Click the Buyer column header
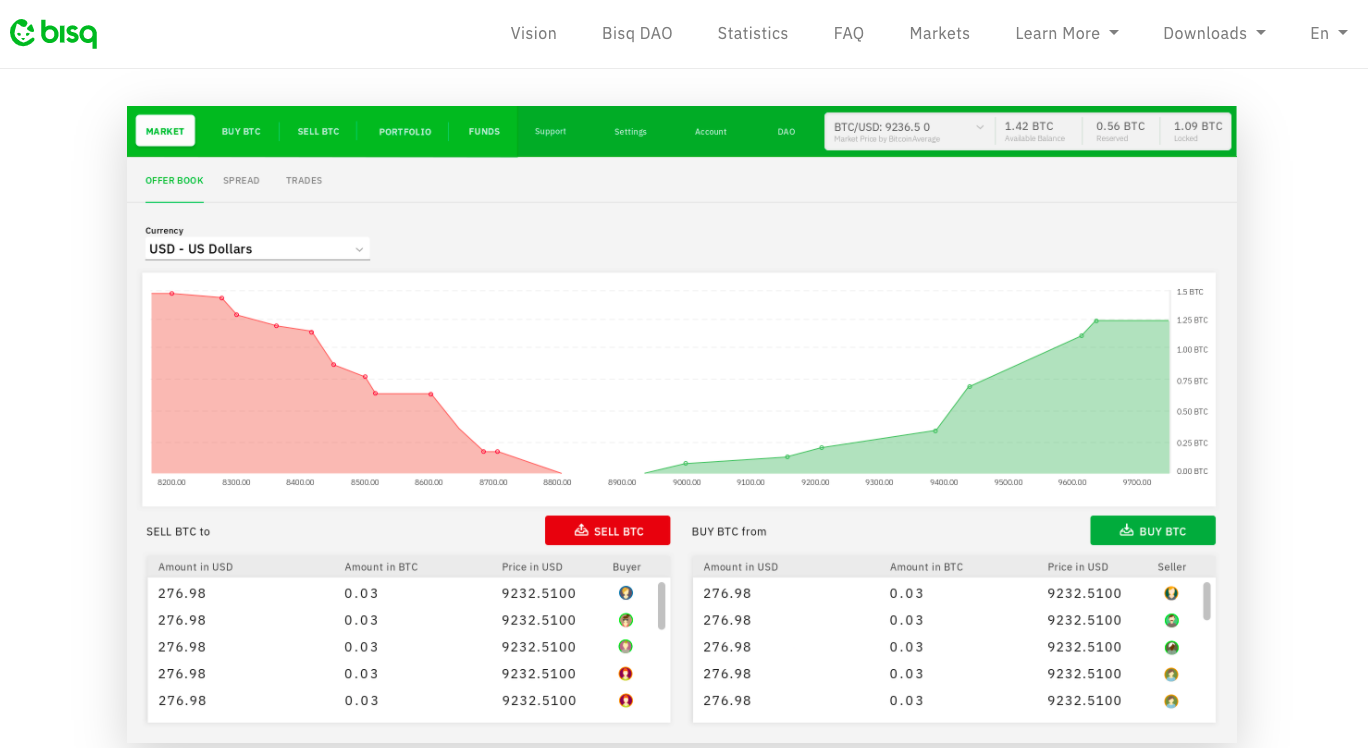Viewport: 1368px width, 748px height. (x=627, y=567)
